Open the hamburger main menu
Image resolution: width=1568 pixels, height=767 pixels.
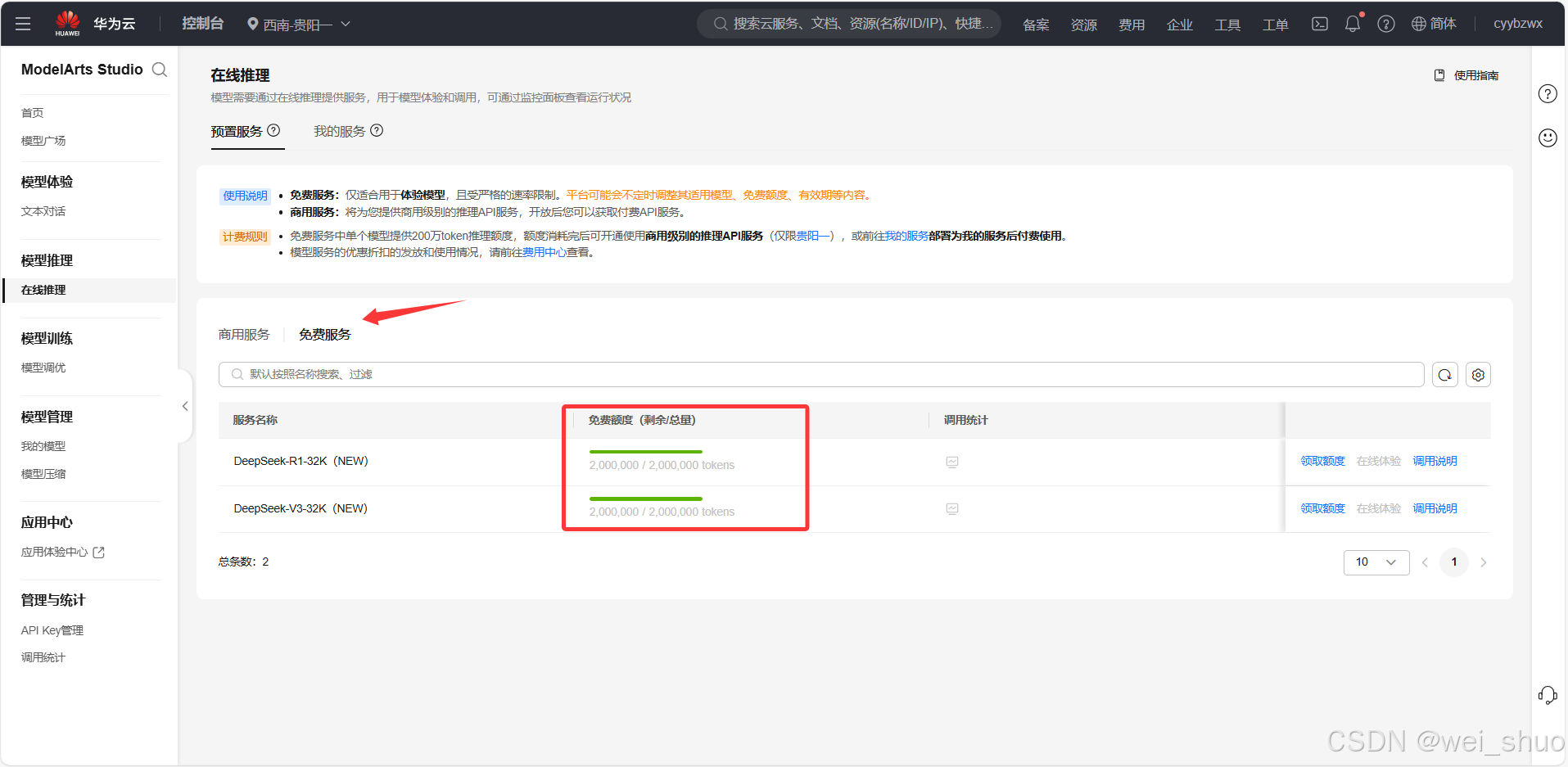pos(23,24)
